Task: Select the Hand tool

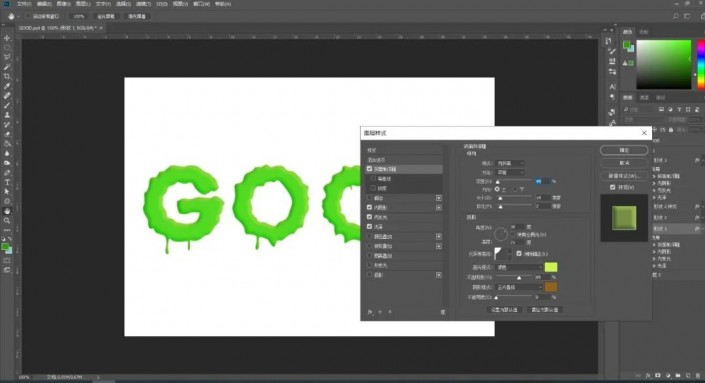Action: pos(7,211)
